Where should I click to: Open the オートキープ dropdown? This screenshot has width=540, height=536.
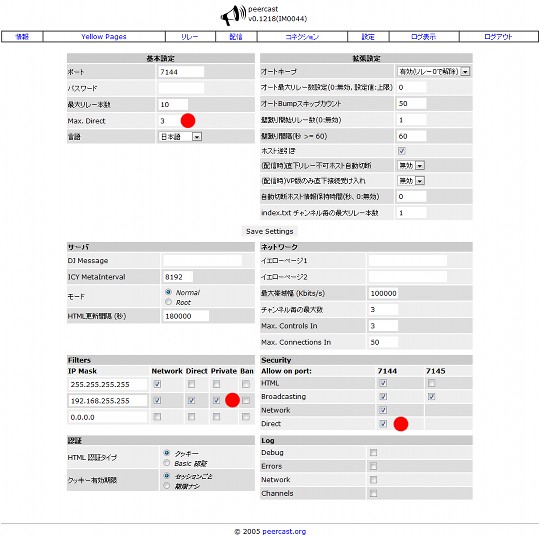coord(433,71)
